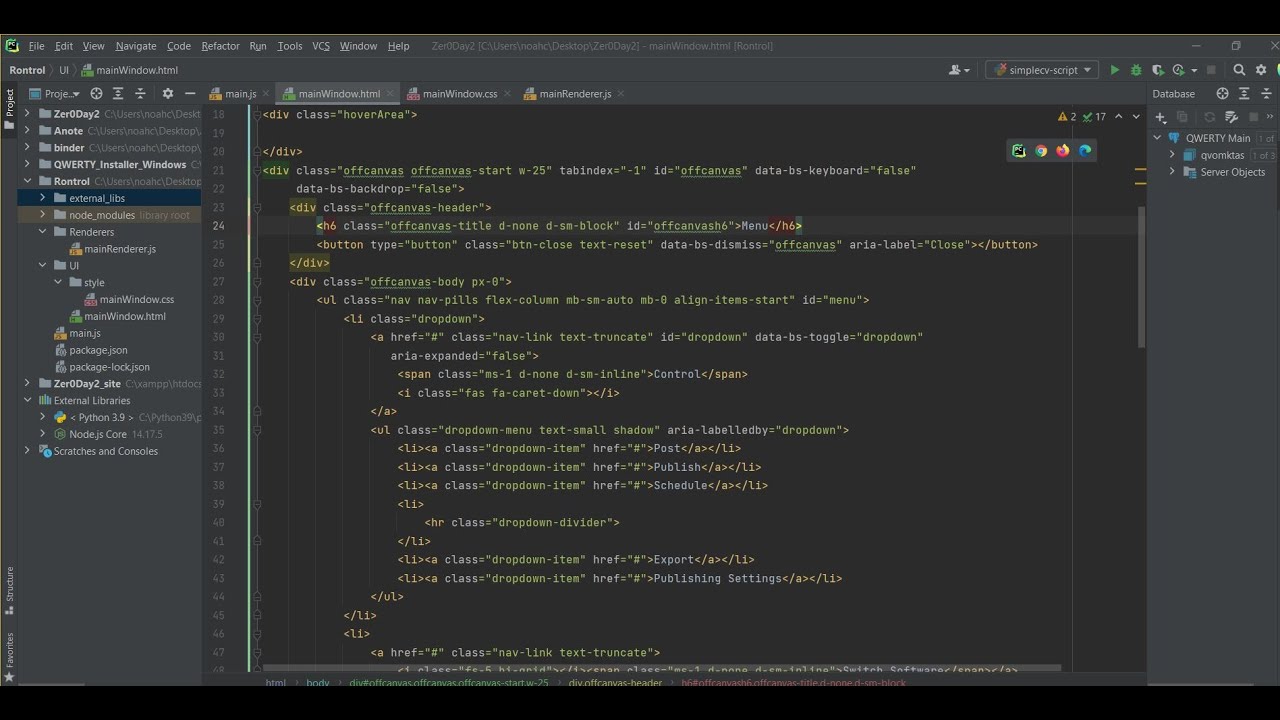The height and width of the screenshot is (720, 1280).
Task: Close the mainWindow.html editor tab
Action: coord(390,94)
